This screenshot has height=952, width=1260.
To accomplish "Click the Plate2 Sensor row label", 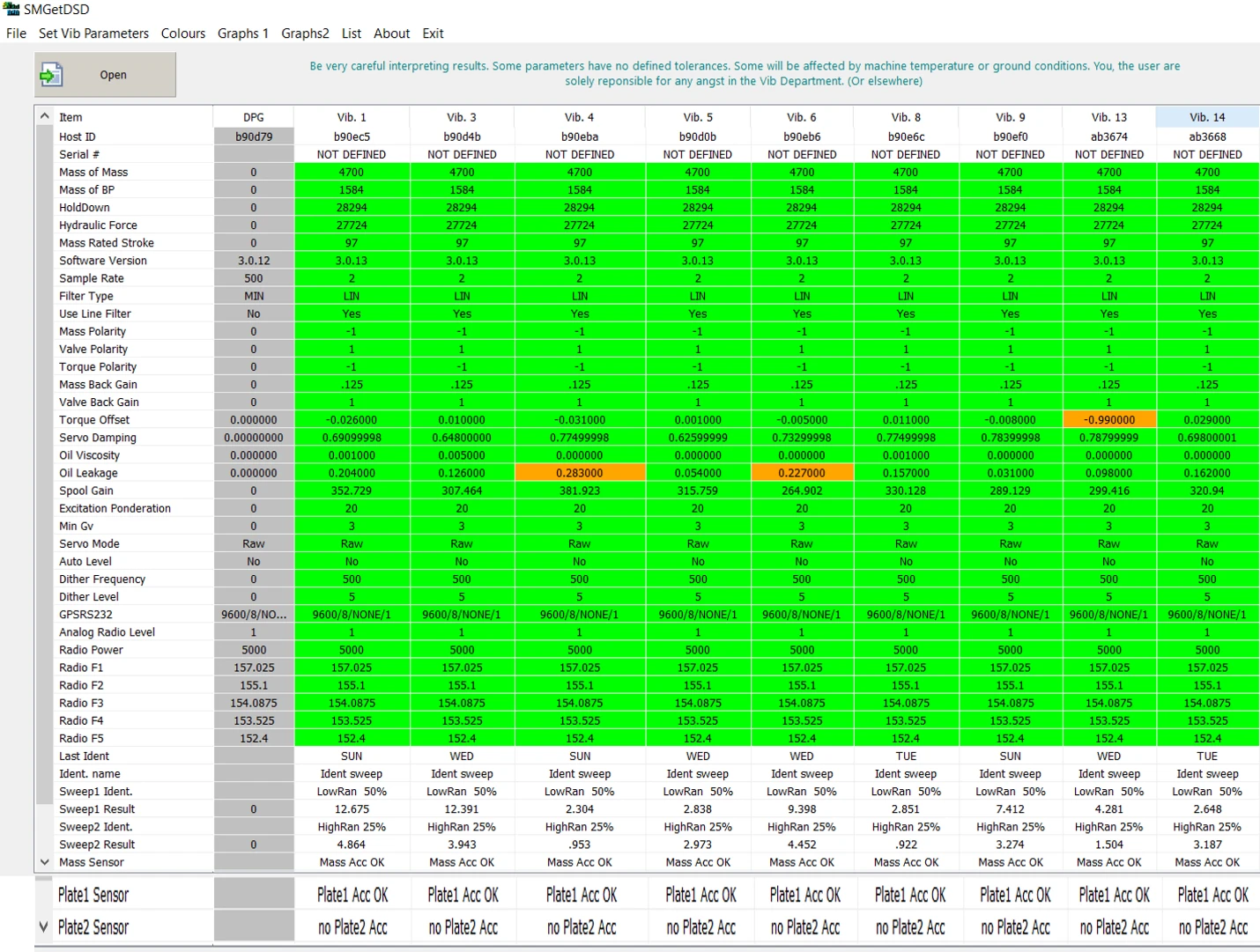I will coord(93,927).
